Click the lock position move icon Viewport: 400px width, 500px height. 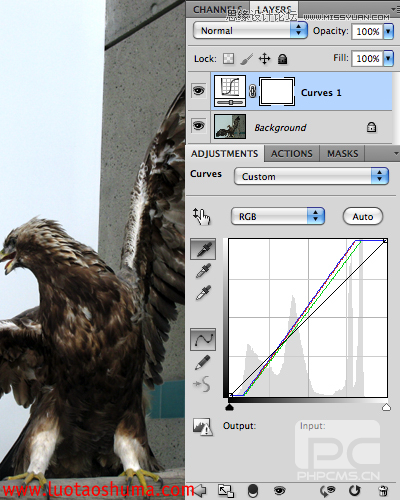265,59
